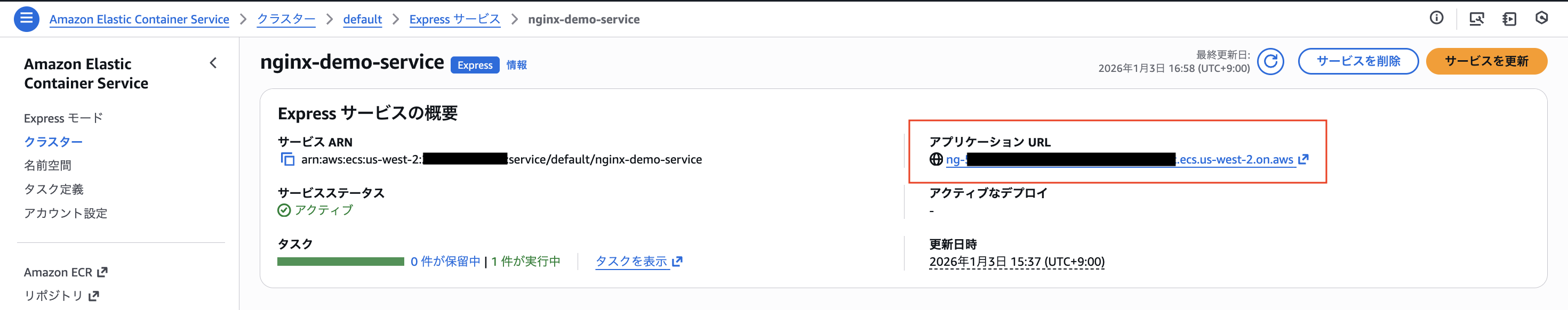Refresh the service details with the reload icon
This screenshot has height=310, width=1568.
[1271, 61]
